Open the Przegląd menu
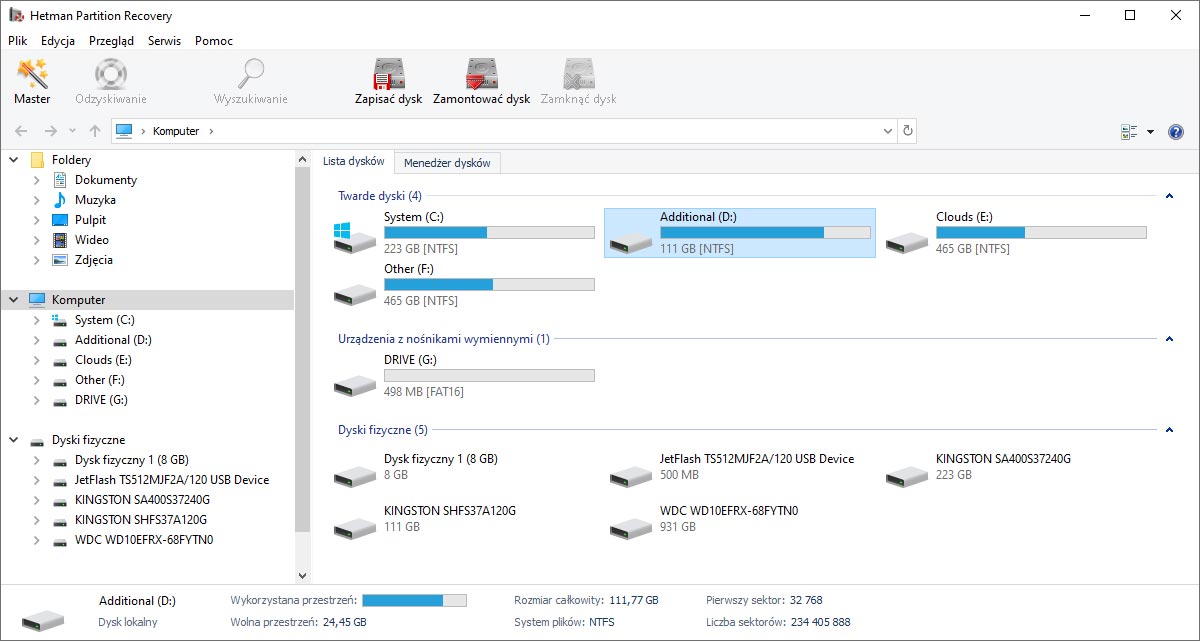 [x=111, y=41]
